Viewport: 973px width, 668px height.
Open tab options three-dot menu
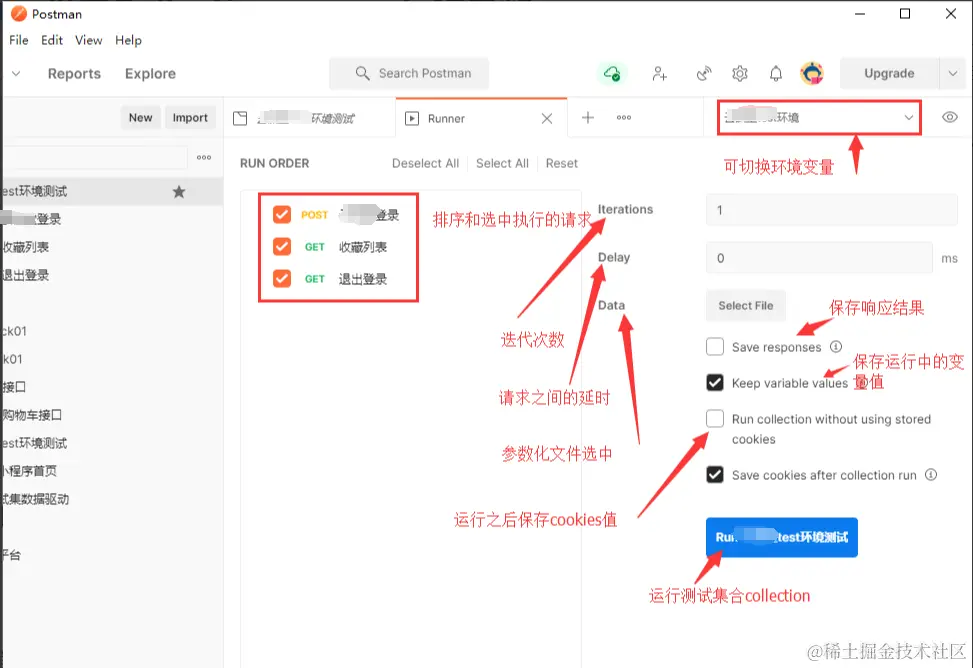click(624, 117)
